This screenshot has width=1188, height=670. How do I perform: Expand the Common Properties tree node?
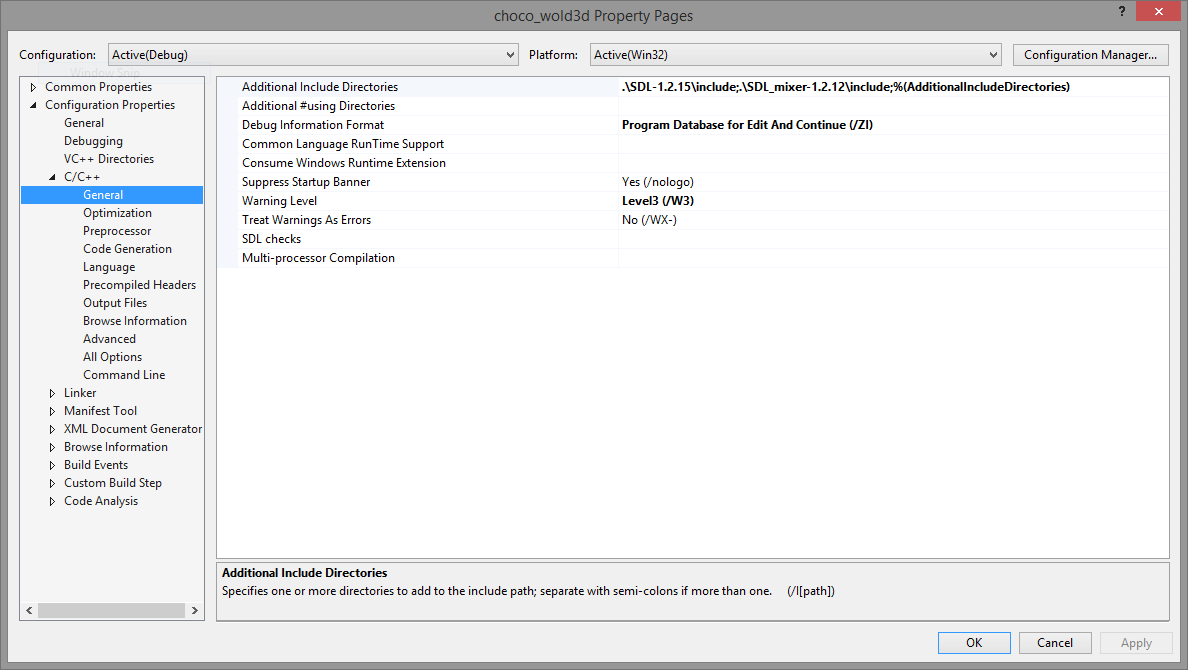coord(33,87)
